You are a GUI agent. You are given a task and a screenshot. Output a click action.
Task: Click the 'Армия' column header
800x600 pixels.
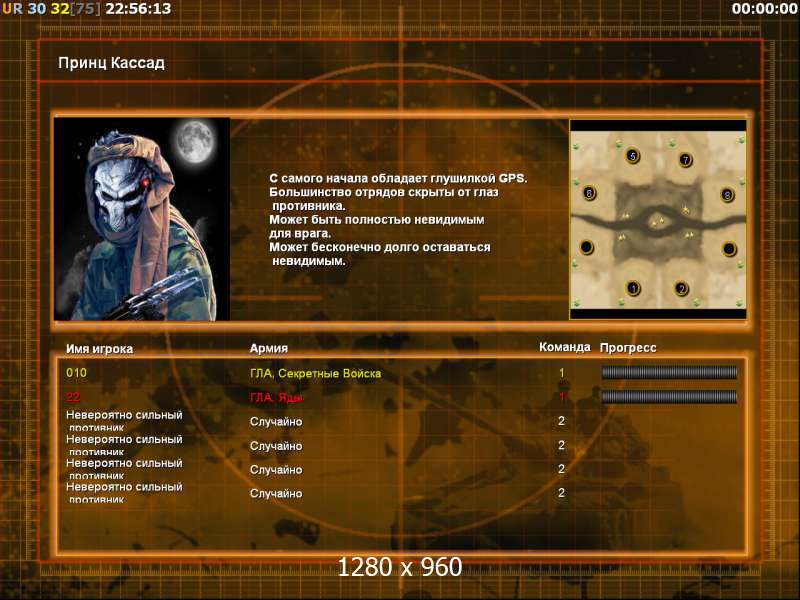(x=269, y=348)
